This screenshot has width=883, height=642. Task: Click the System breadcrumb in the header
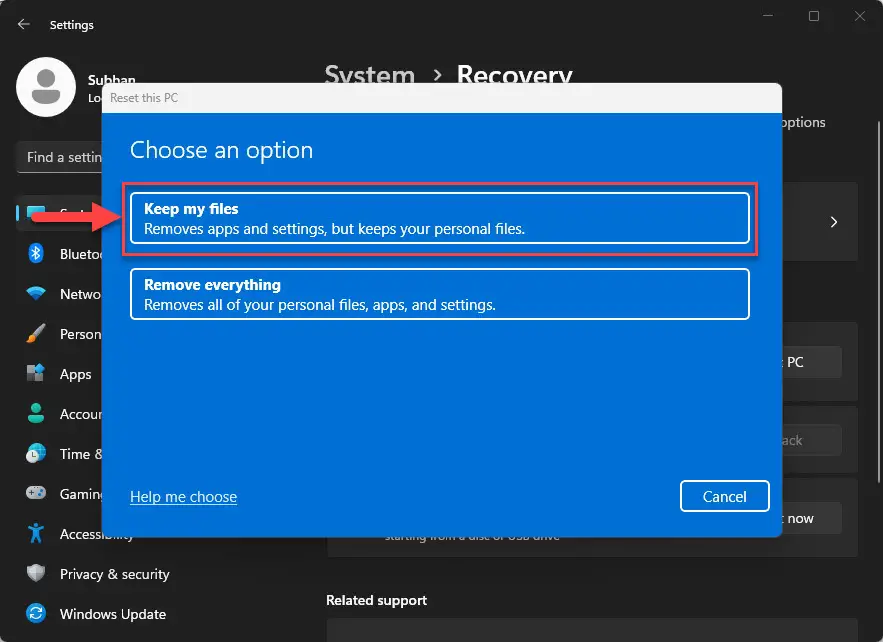tap(369, 76)
